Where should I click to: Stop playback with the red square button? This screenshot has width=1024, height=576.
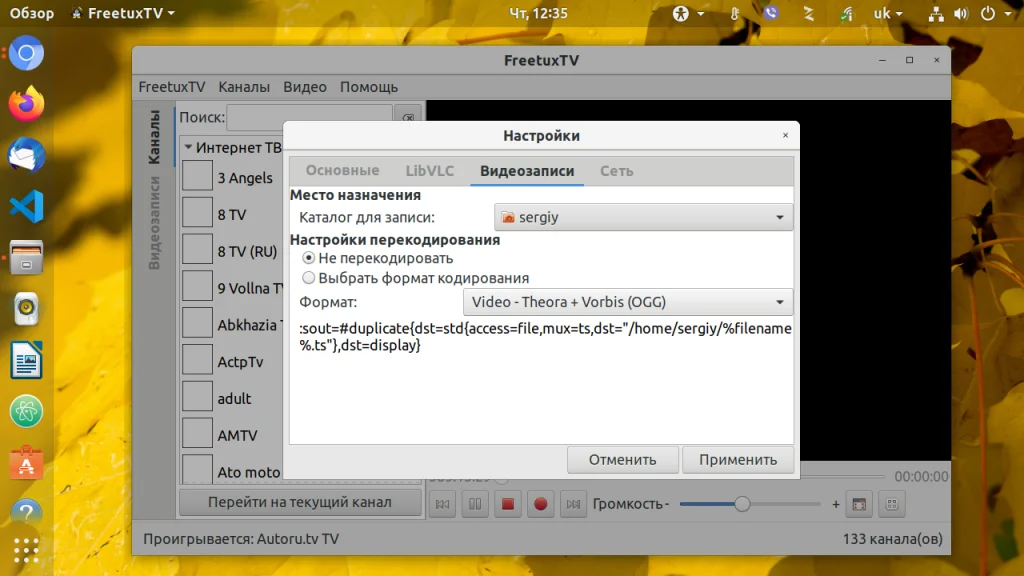click(507, 504)
